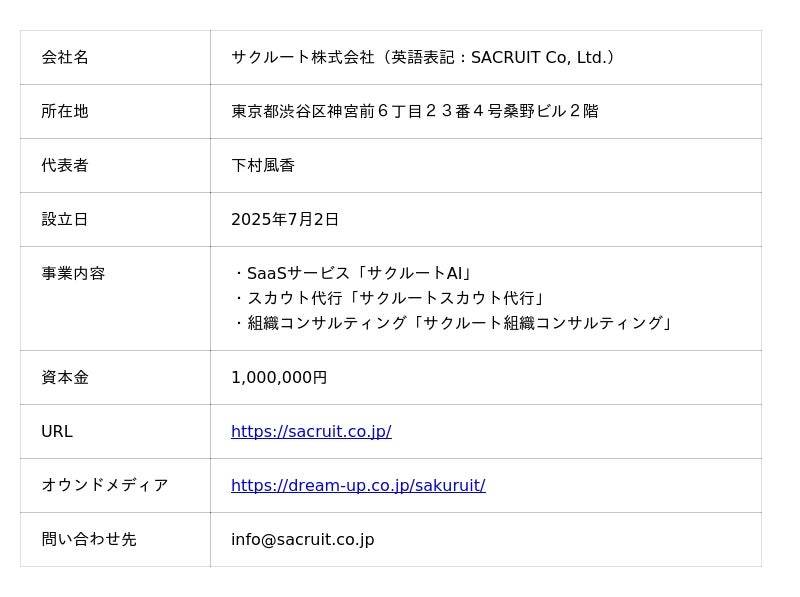This screenshot has width=800, height=597.
Task: Click the 事業内容 label cell
Action: 73,273
